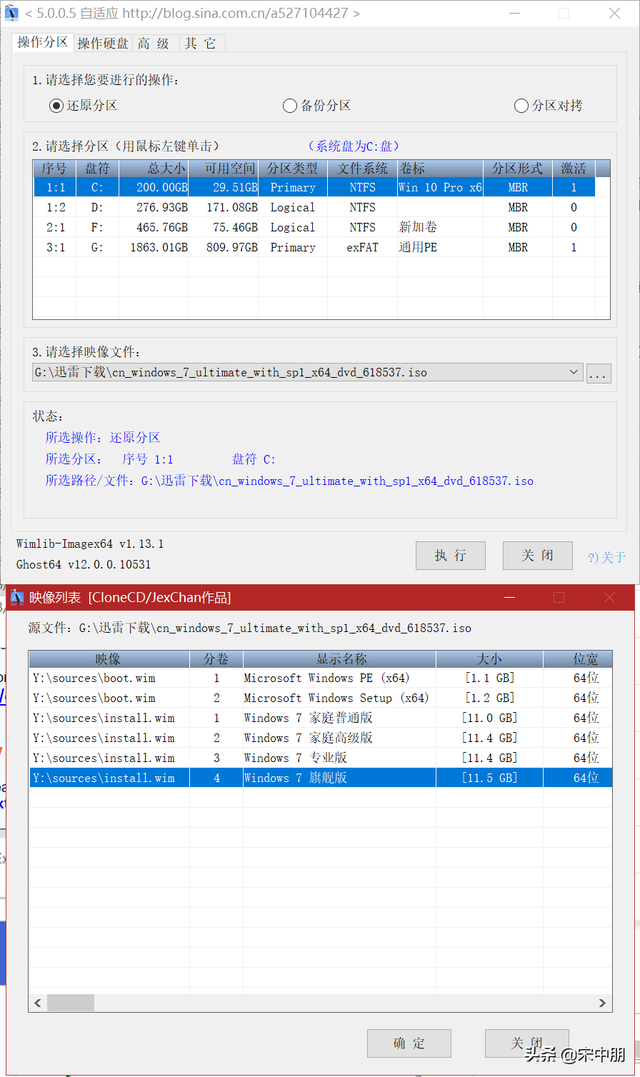The height and width of the screenshot is (1077, 640).
Task: Click the horizontal scrollbar thumb in image list
Action: coord(71,1003)
